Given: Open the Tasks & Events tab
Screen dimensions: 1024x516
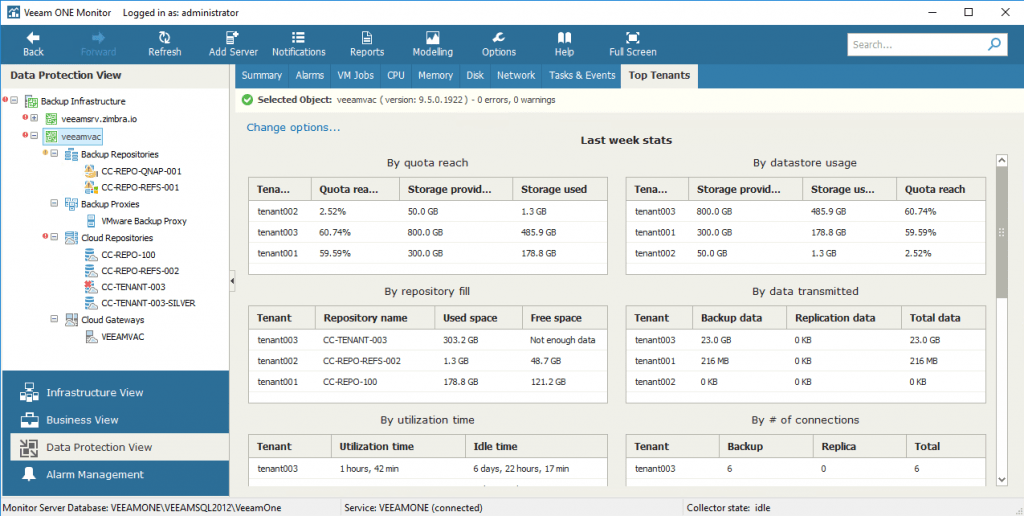Looking at the screenshot, I should 582,76.
